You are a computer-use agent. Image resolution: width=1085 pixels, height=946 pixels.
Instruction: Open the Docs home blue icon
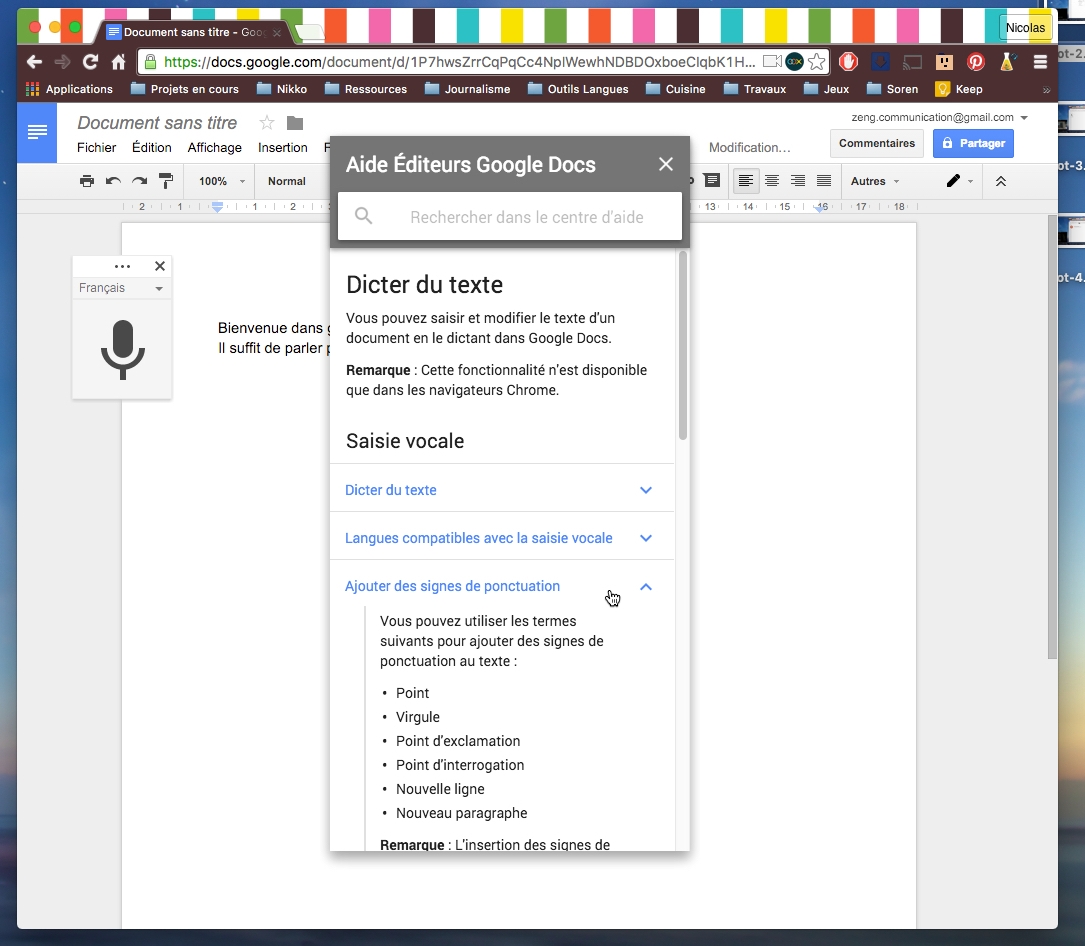pyautogui.click(x=37, y=132)
